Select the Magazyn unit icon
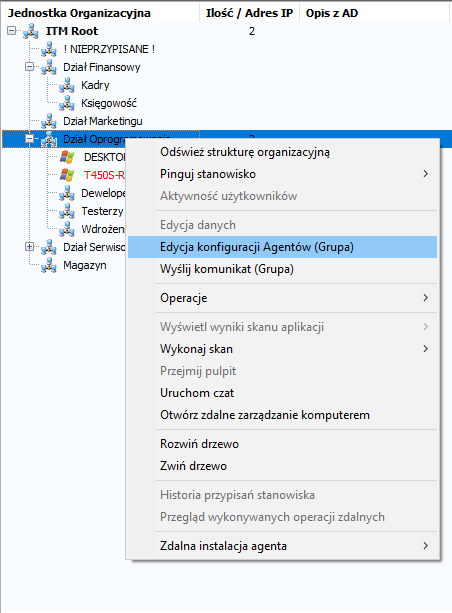This screenshot has width=452, height=613. pos(49,265)
